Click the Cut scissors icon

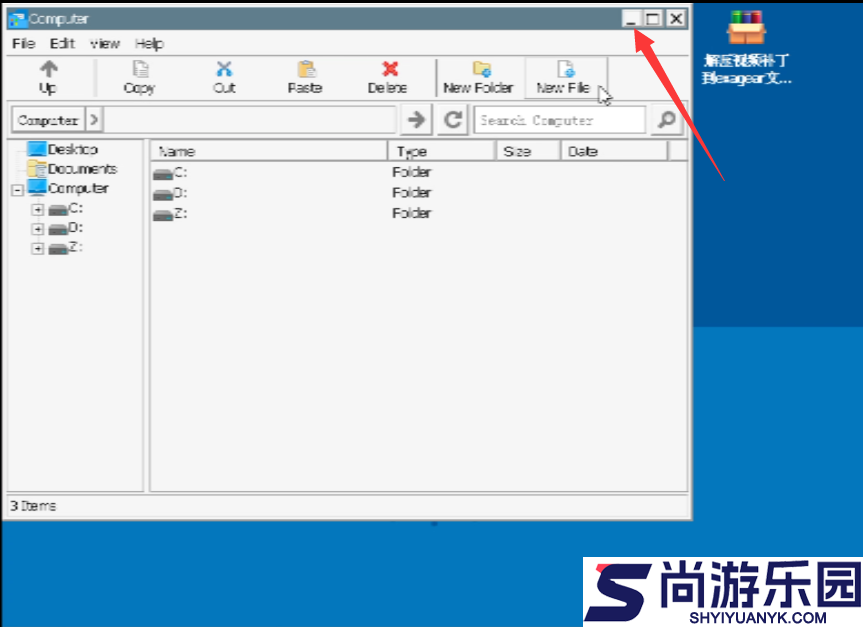click(x=224, y=69)
